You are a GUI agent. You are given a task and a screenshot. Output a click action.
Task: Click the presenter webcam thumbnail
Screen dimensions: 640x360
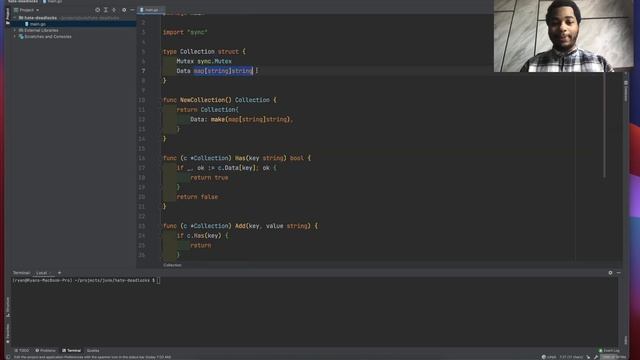[x=563, y=36]
